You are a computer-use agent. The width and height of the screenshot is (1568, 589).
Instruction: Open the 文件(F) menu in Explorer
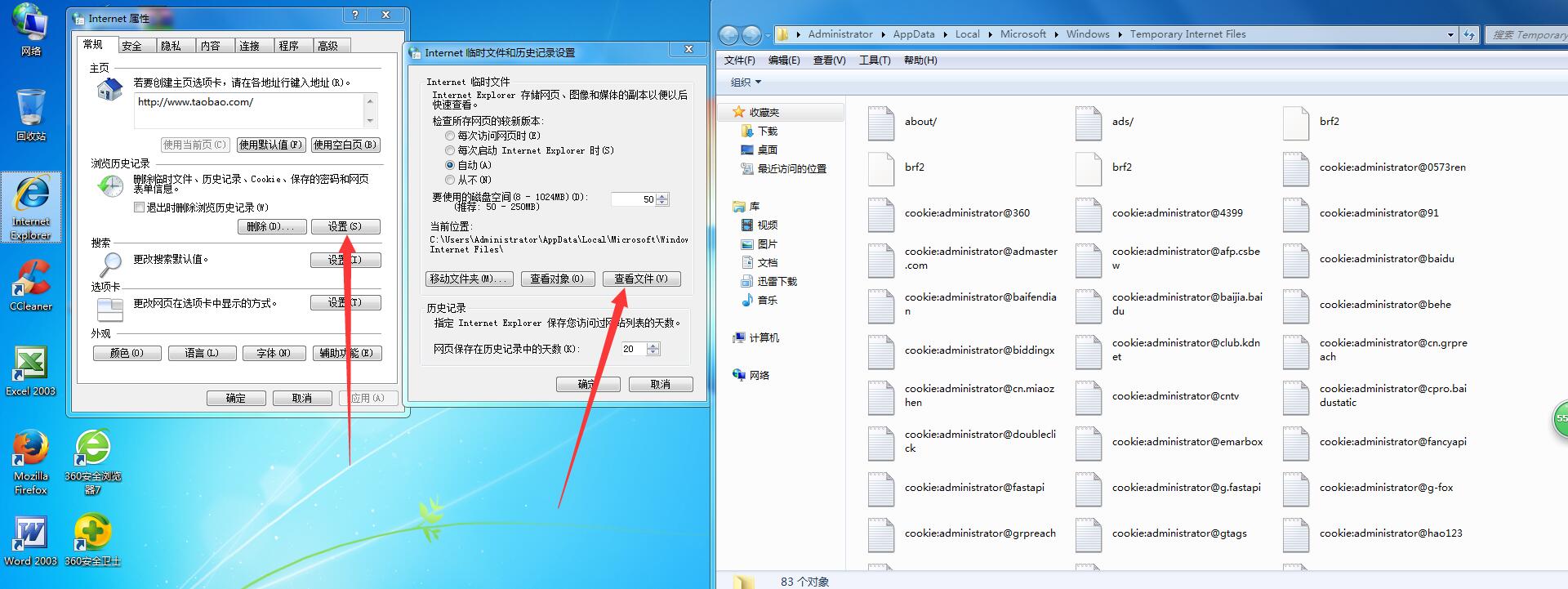click(x=740, y=60)
